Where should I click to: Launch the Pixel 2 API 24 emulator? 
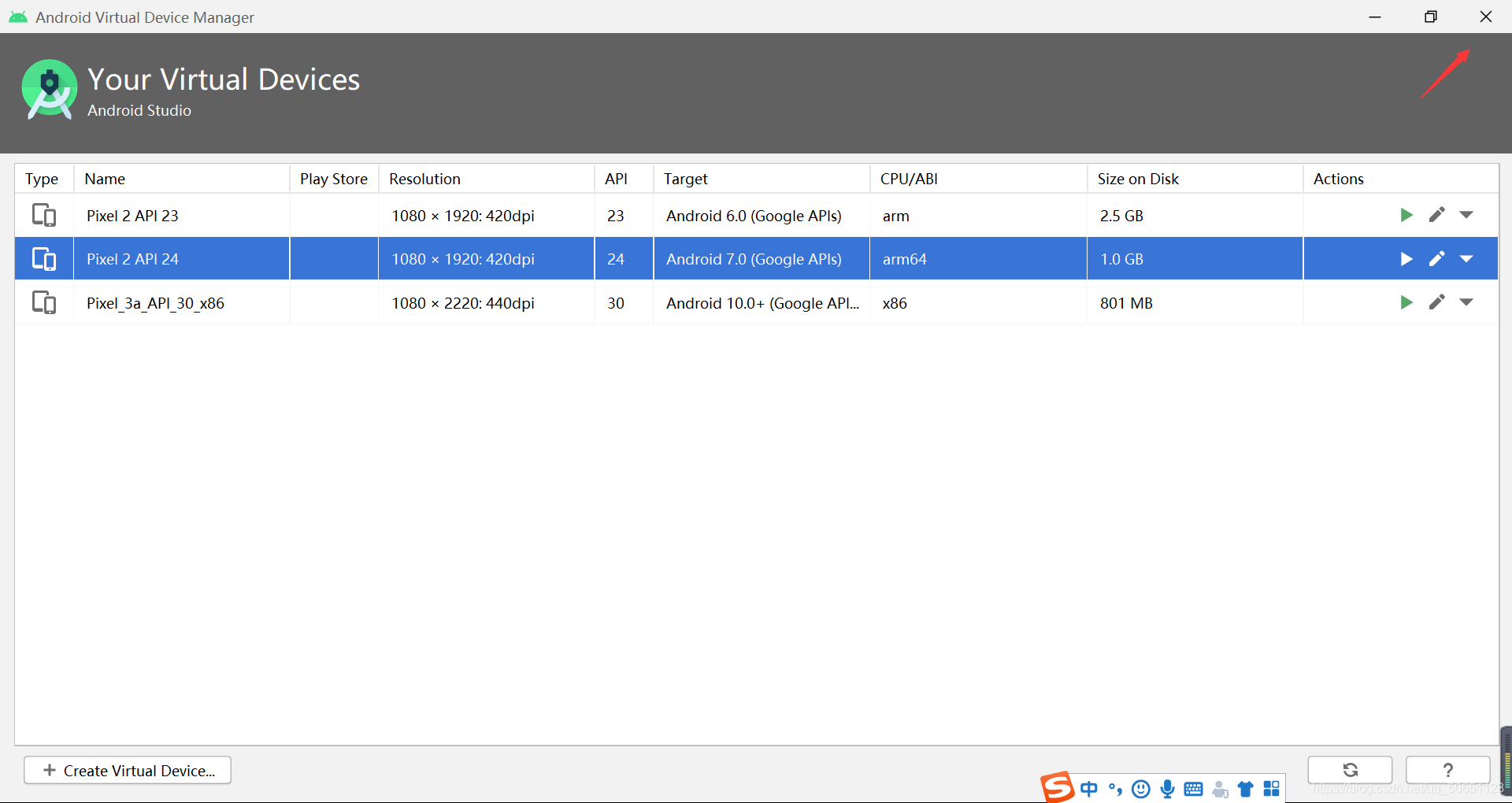[x=1406, y=259]
